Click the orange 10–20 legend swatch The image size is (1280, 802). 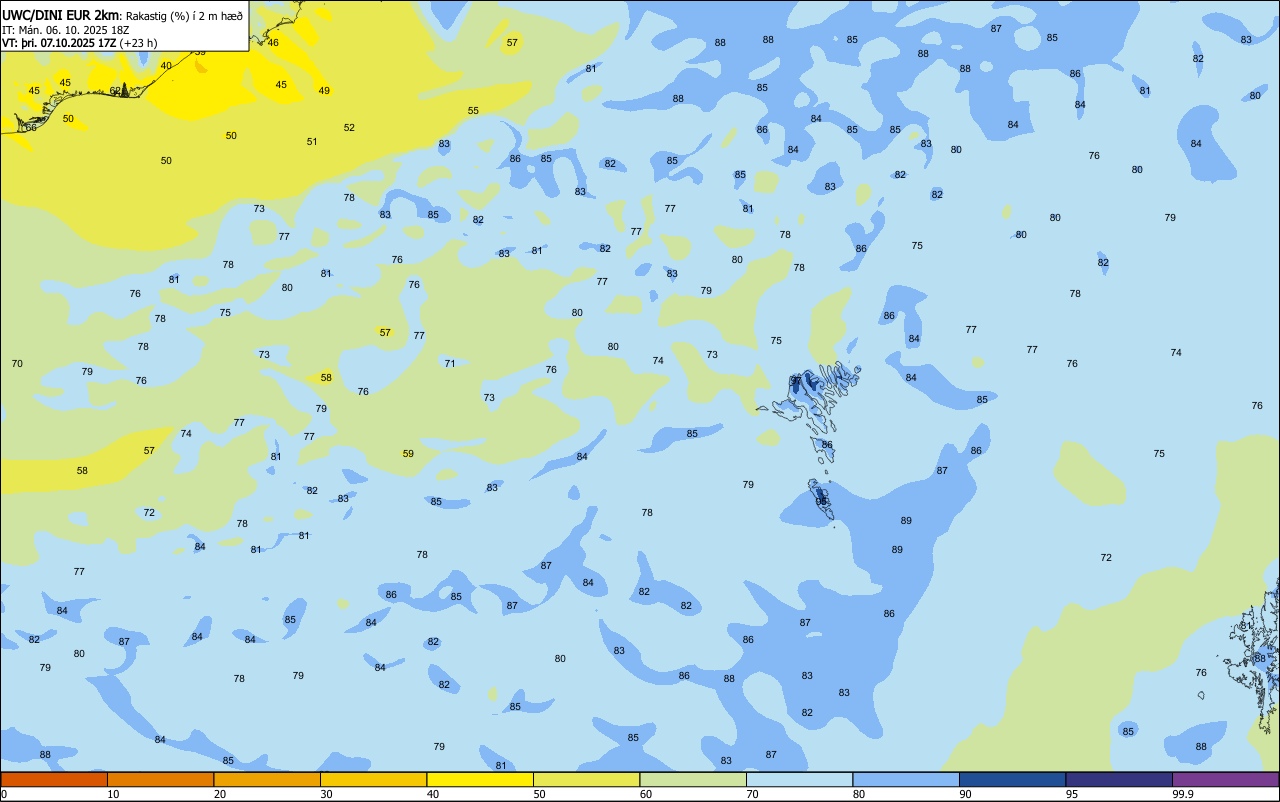160,779
